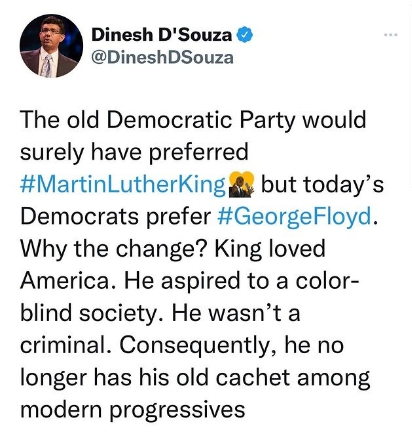
Task: Open the #MartinLutherKing hashtag
Action: click(x=123, y=185)
